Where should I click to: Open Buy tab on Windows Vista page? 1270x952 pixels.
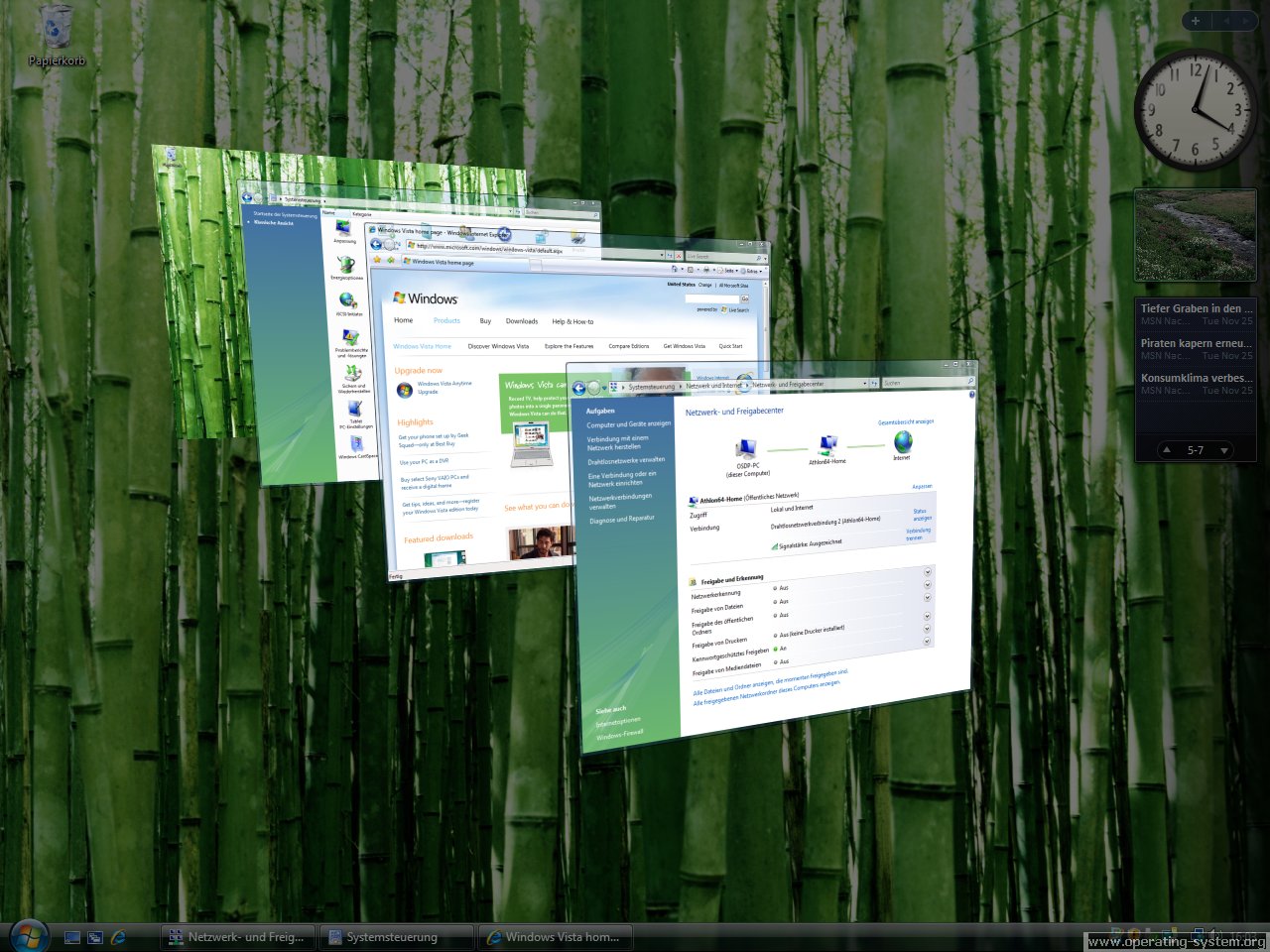[x=485, y=321]
